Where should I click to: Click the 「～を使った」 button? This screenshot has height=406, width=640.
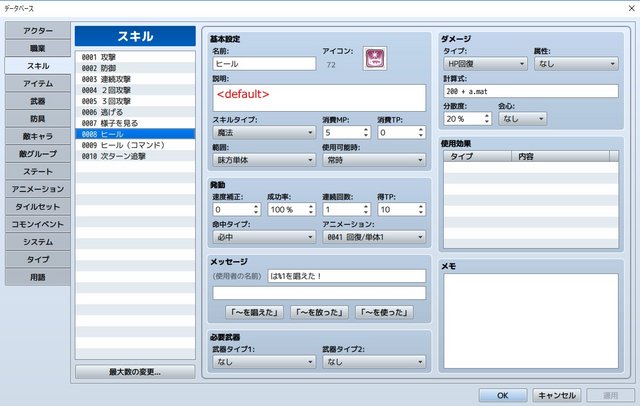click(x=384, y=313)
